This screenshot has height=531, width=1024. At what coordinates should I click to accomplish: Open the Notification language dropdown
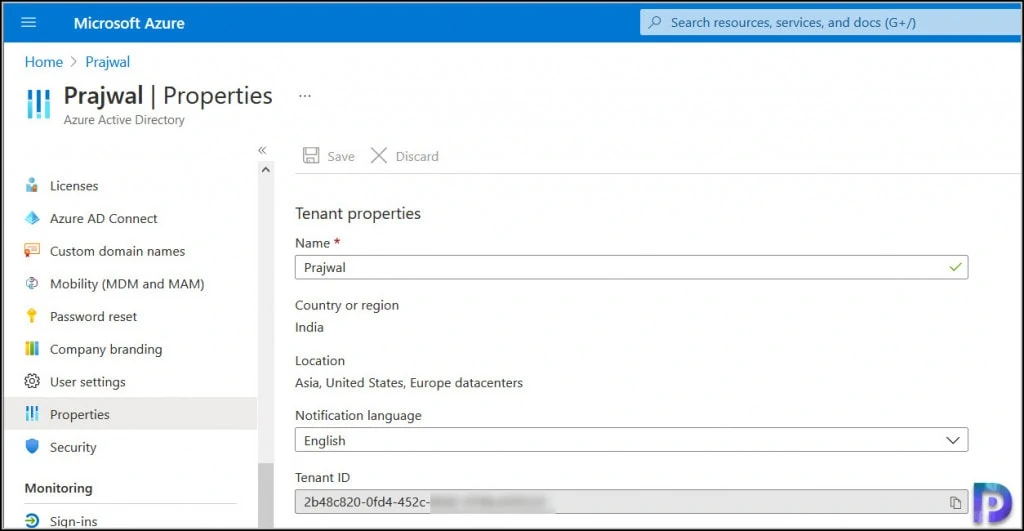pyautogui.click(x=632, y=440)
